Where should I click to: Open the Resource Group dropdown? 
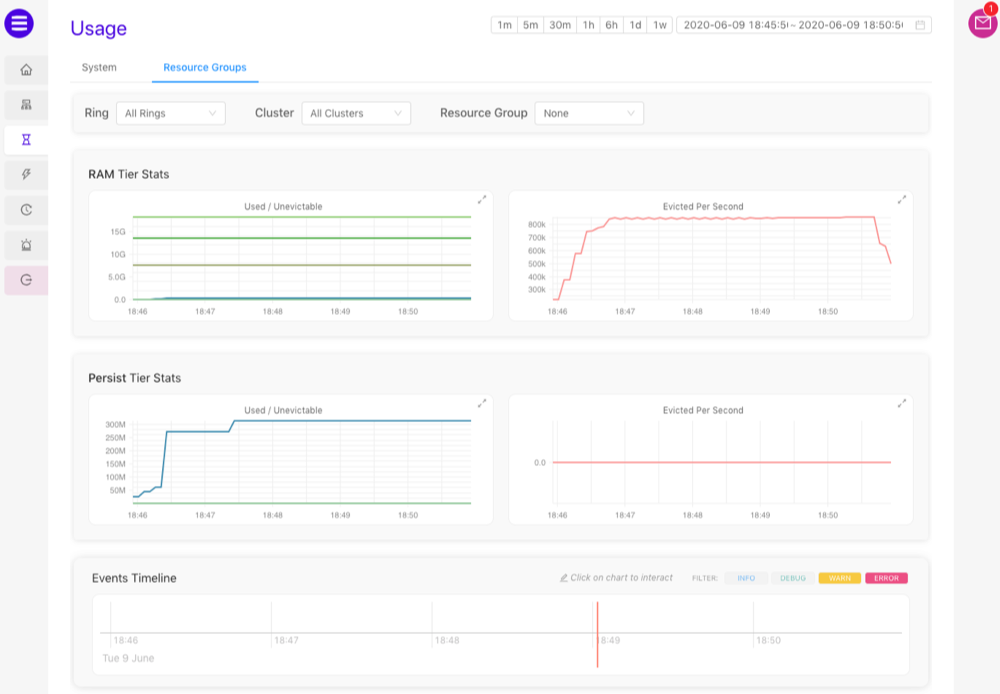[589, 113]
